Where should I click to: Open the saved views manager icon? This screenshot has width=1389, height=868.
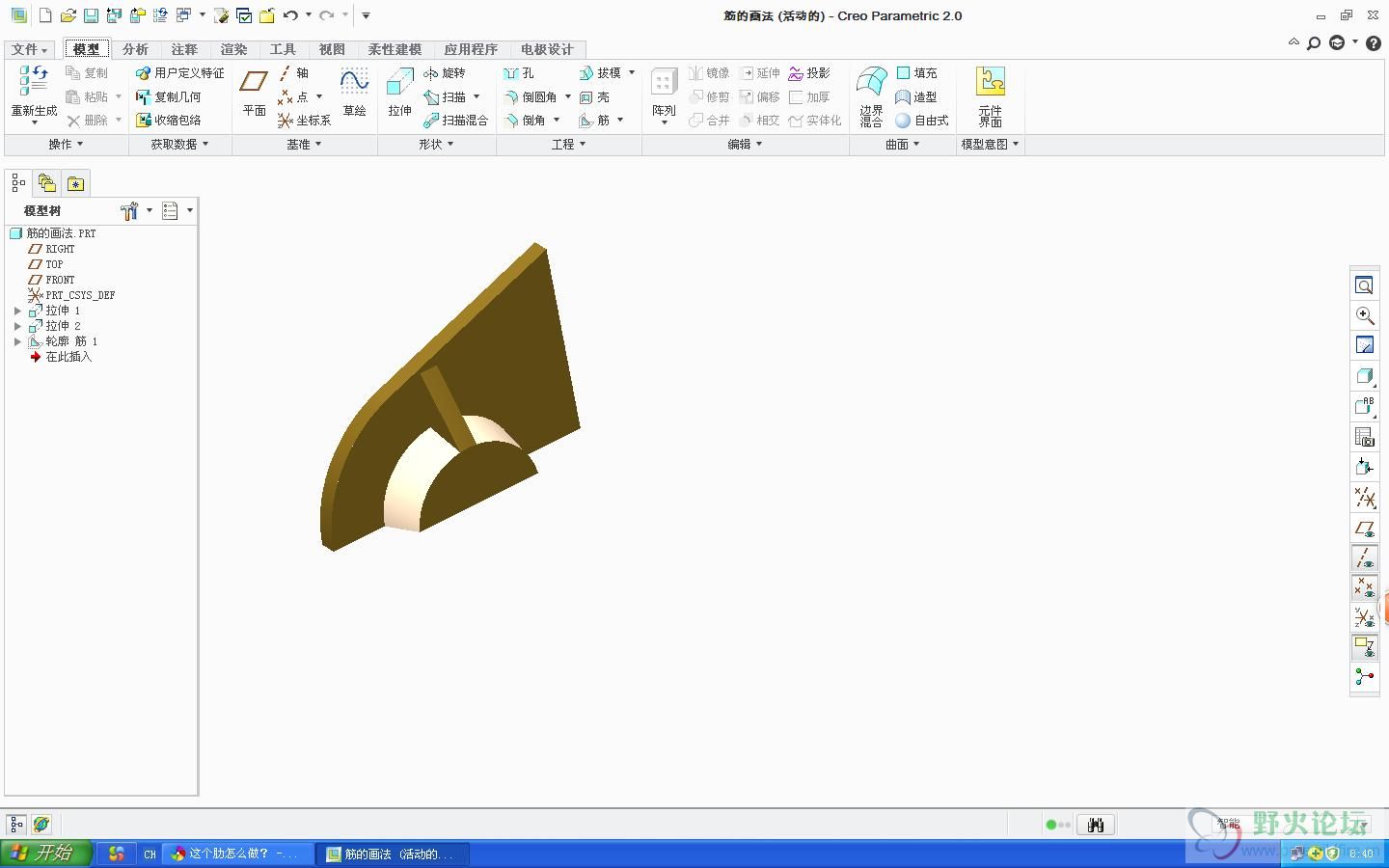(x=1364, y=437)
